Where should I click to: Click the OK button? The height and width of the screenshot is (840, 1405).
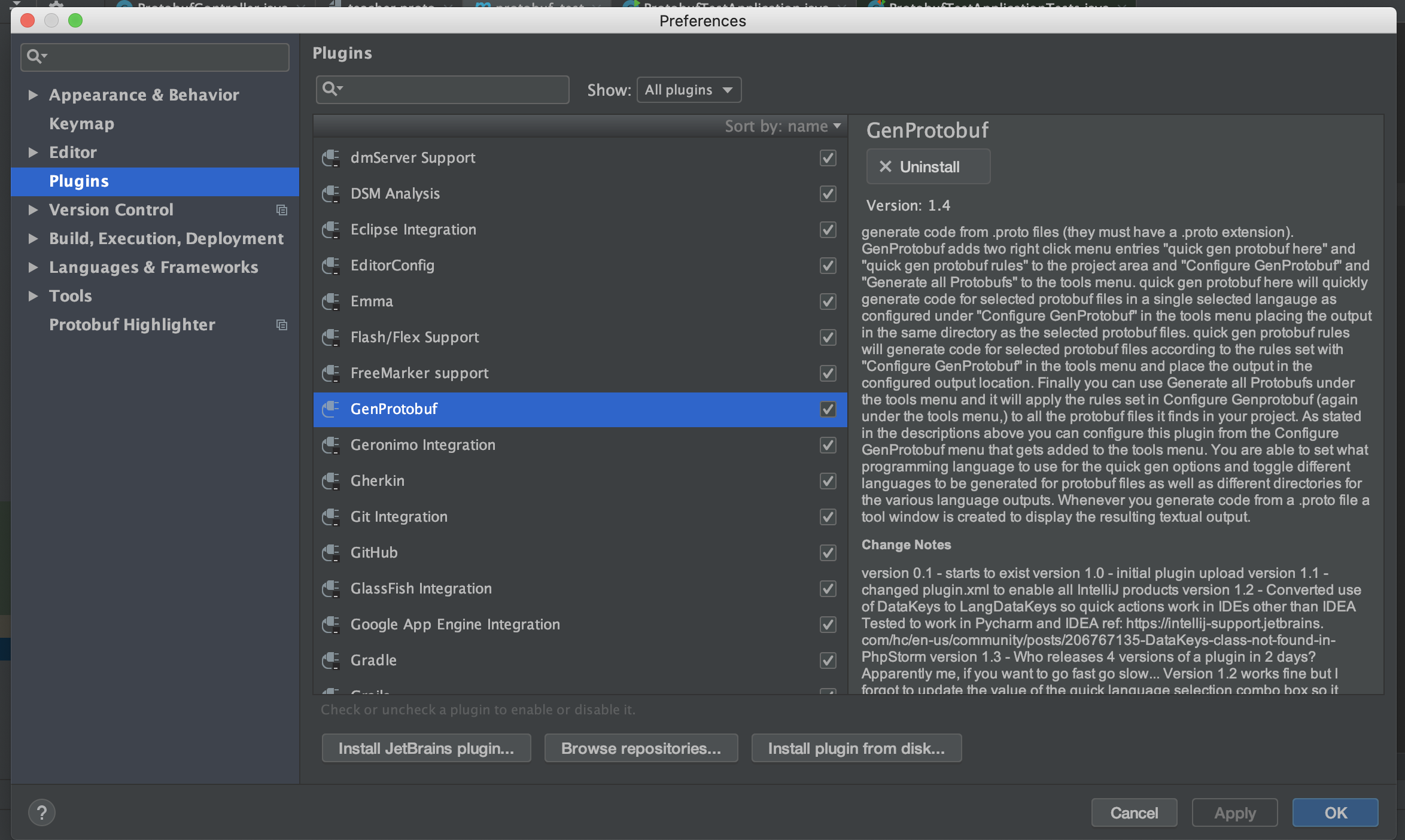(x=1335, y=812)
